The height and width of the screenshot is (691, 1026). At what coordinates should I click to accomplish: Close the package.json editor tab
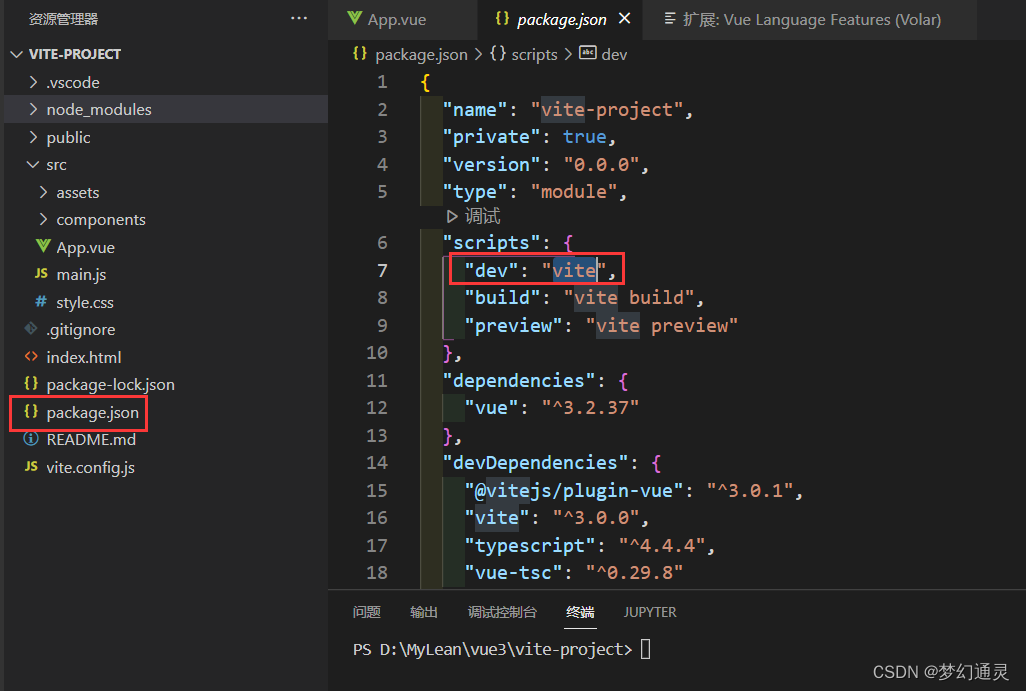pyautogui.click(x=625, y=19)
